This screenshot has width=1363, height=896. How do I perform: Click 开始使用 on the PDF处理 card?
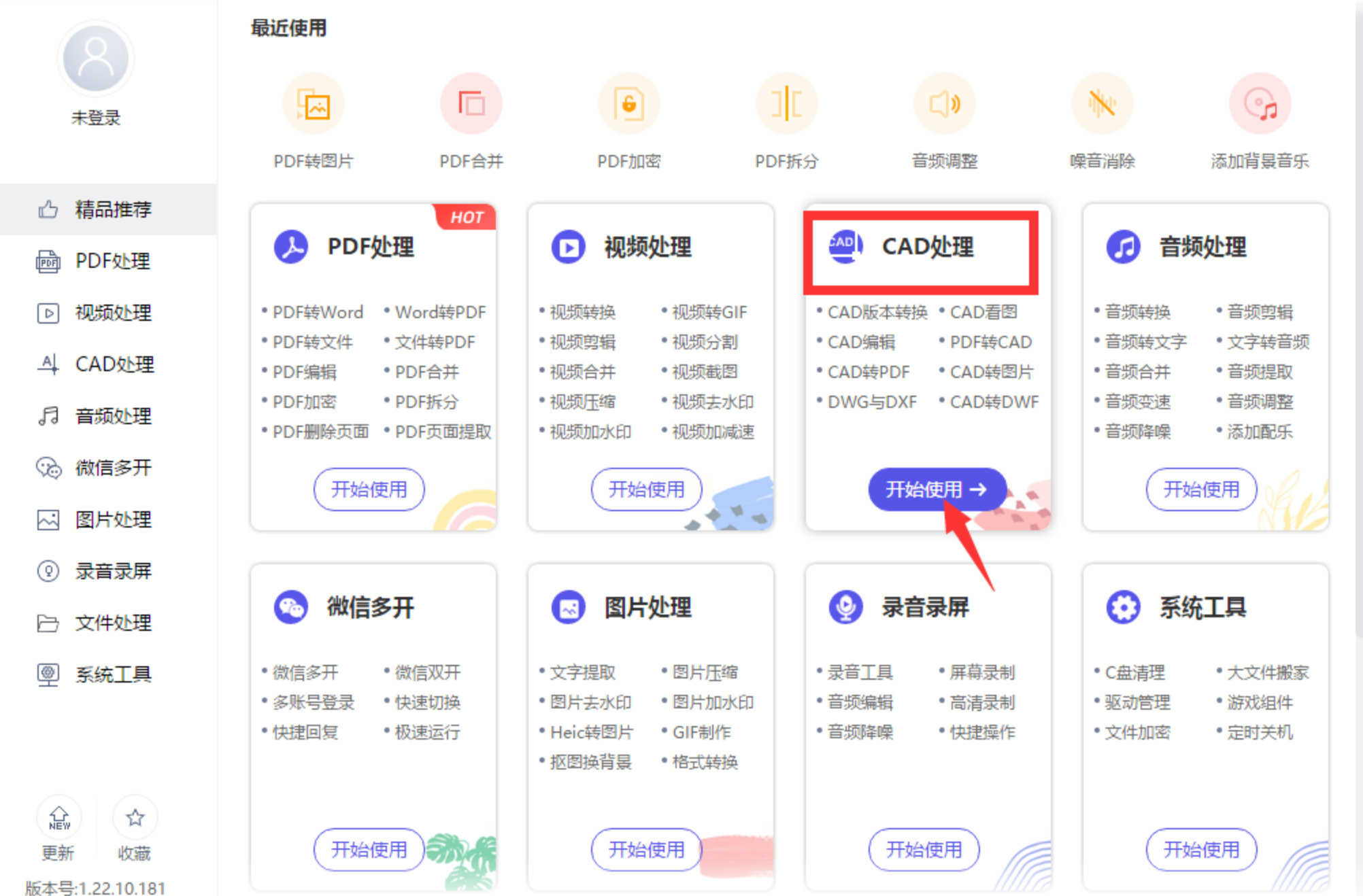tap(369, 489)
